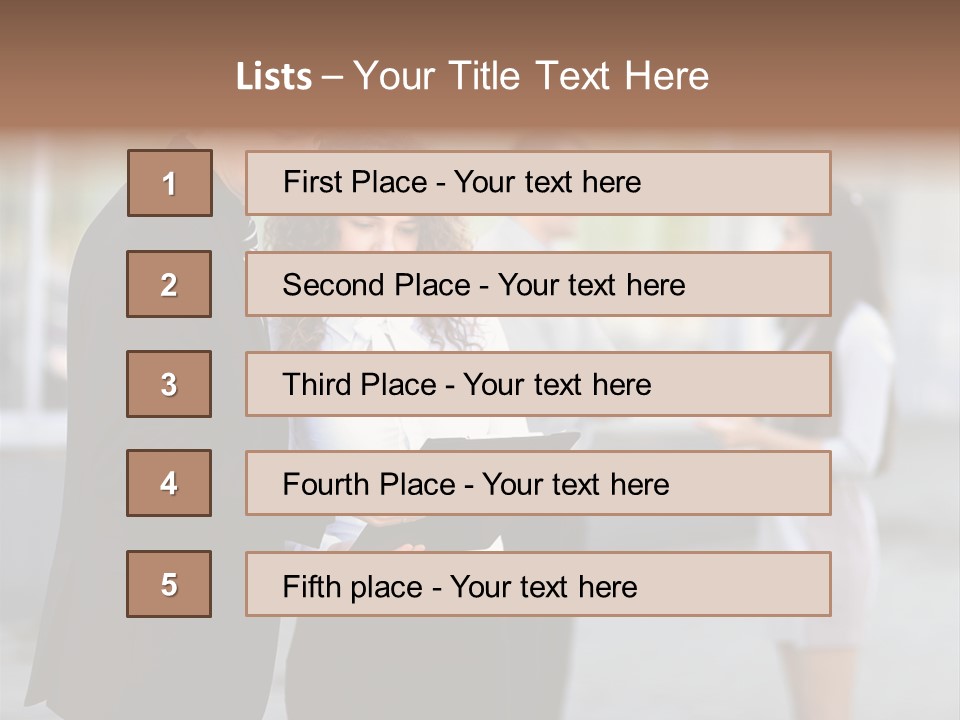Click the Fifth place text box
960x720 pixels.
[x=538, y=584]
